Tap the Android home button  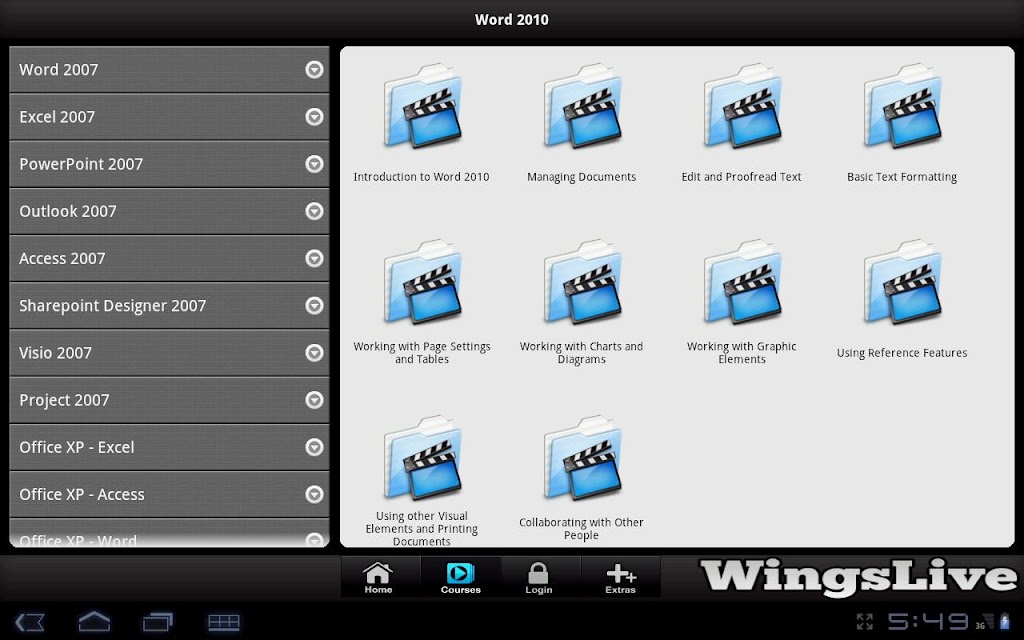[x=94, y=621]
